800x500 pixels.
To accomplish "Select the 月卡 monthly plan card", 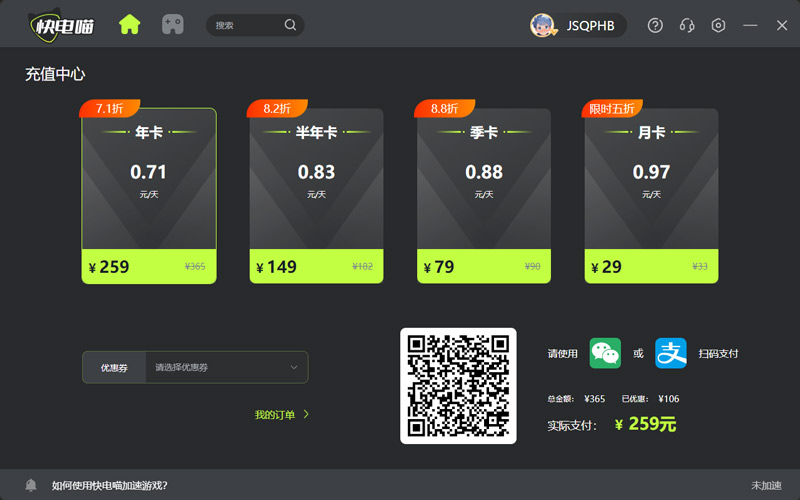I will [x=652, y=195].
